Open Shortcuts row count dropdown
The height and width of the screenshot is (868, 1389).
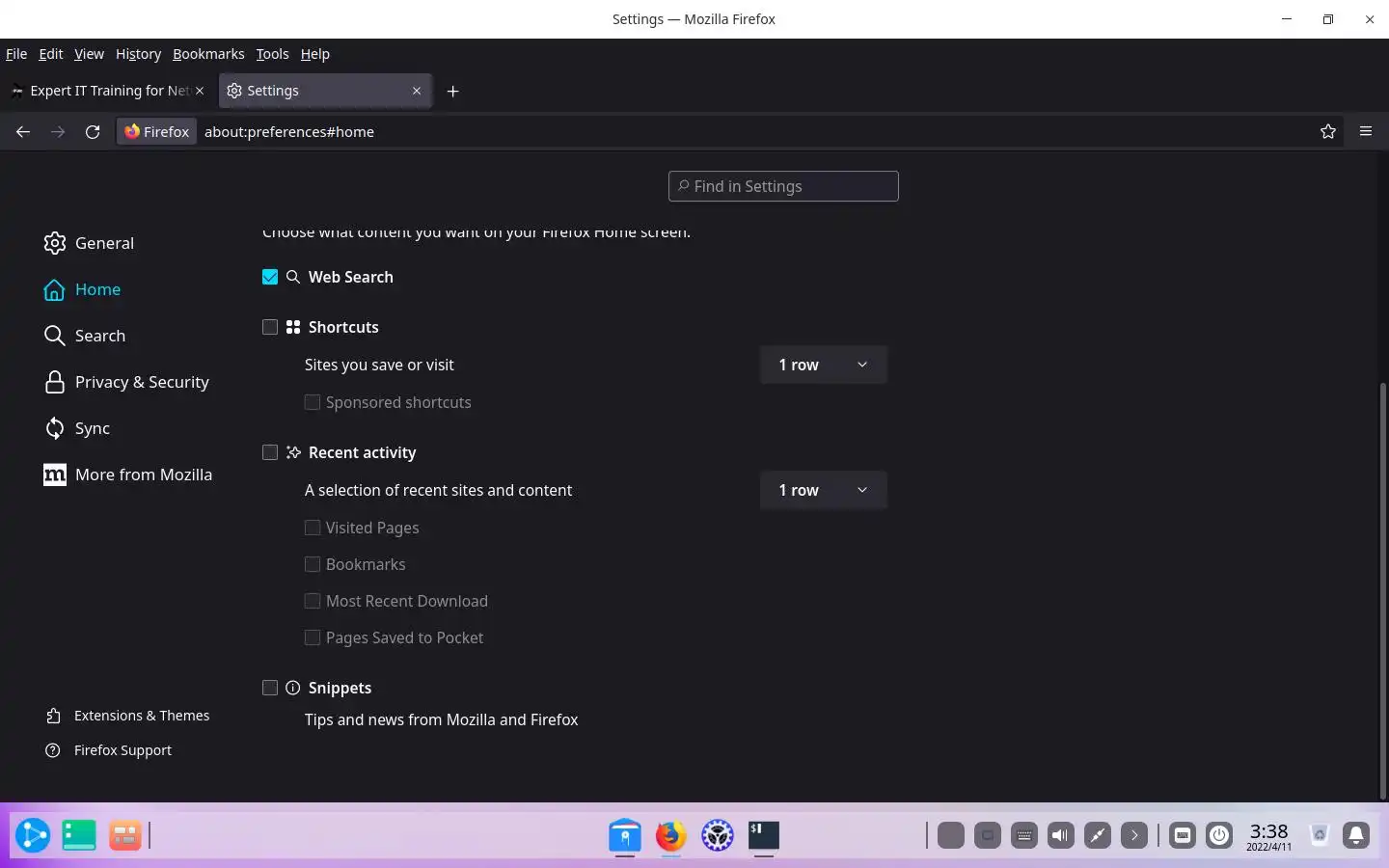pyautogui.click(x=823, y=365)
